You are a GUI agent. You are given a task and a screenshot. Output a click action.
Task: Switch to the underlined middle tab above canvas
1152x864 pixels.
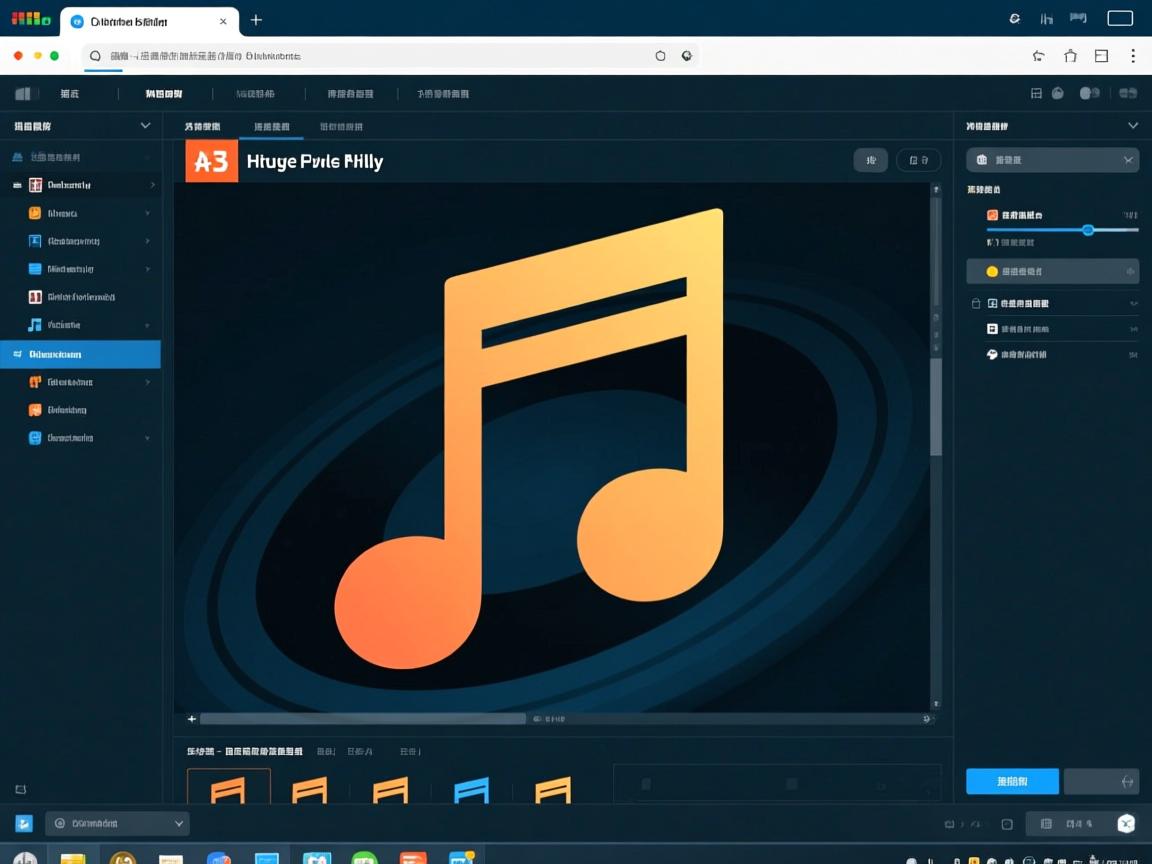point(272,127)
